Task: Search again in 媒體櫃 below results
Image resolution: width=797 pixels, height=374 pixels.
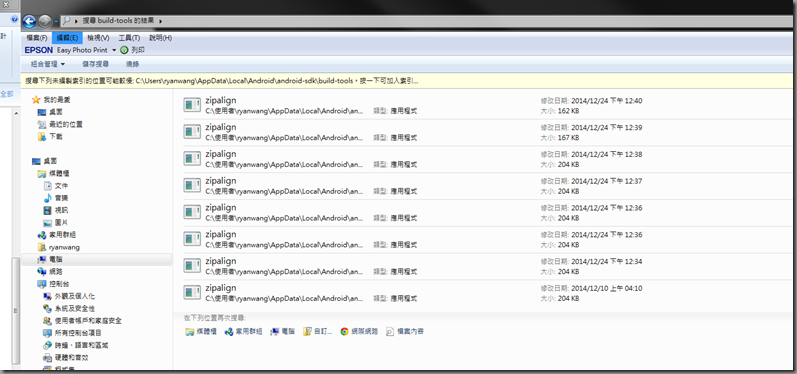Action: point(201,331)
